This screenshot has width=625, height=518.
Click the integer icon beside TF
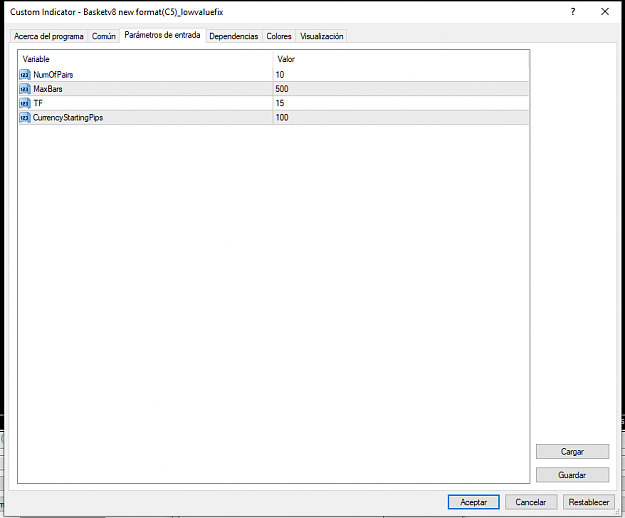[25, 103]
